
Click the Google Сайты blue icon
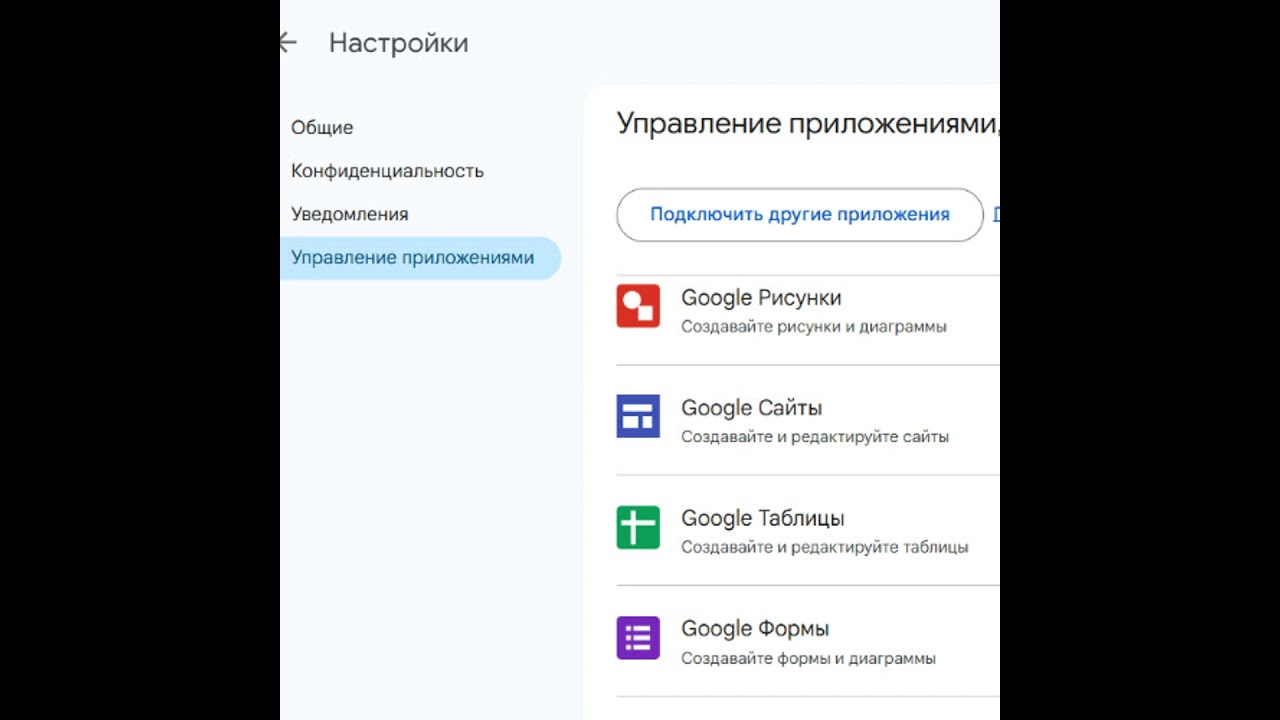tap(638, 416)
